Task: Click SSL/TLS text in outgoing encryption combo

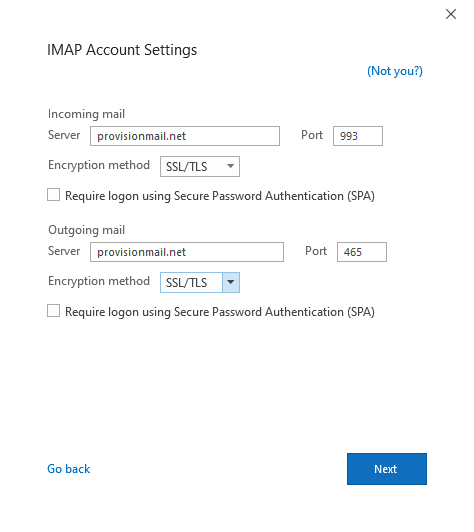Action: [186, 283]
